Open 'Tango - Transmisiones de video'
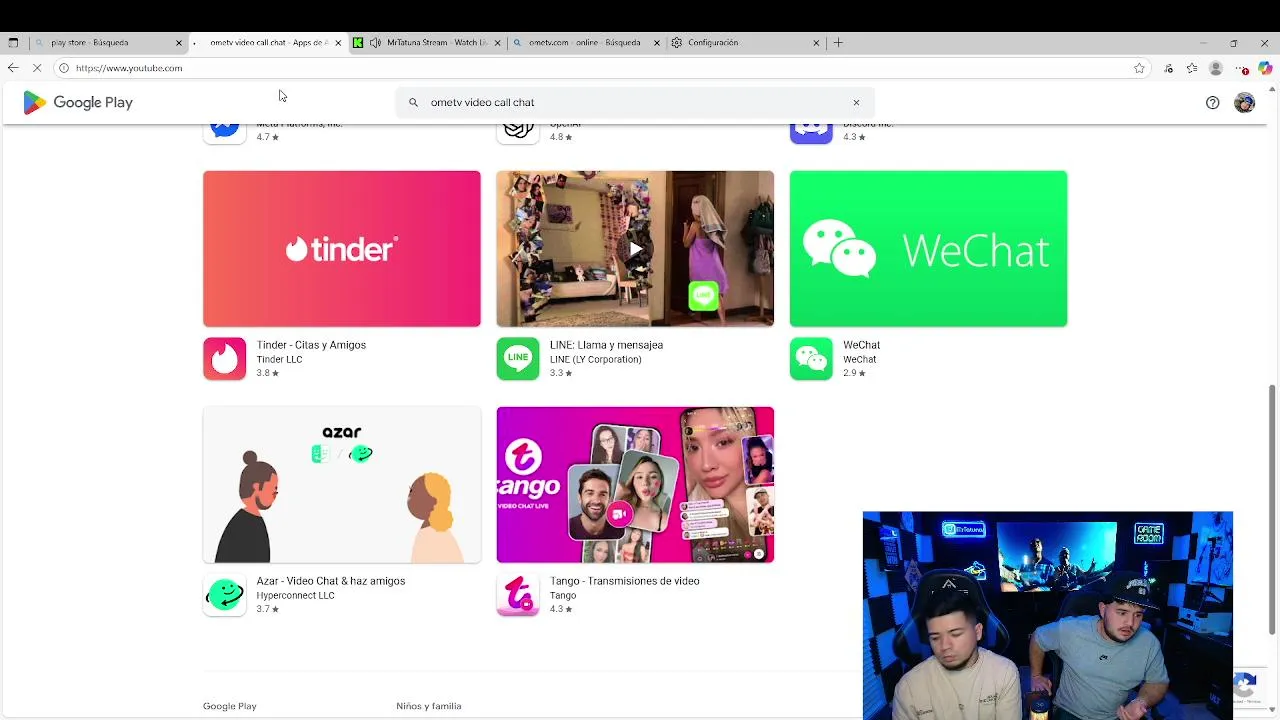Image resolution: width=1280 pixels, height=720 pixels. coord(624,581)
